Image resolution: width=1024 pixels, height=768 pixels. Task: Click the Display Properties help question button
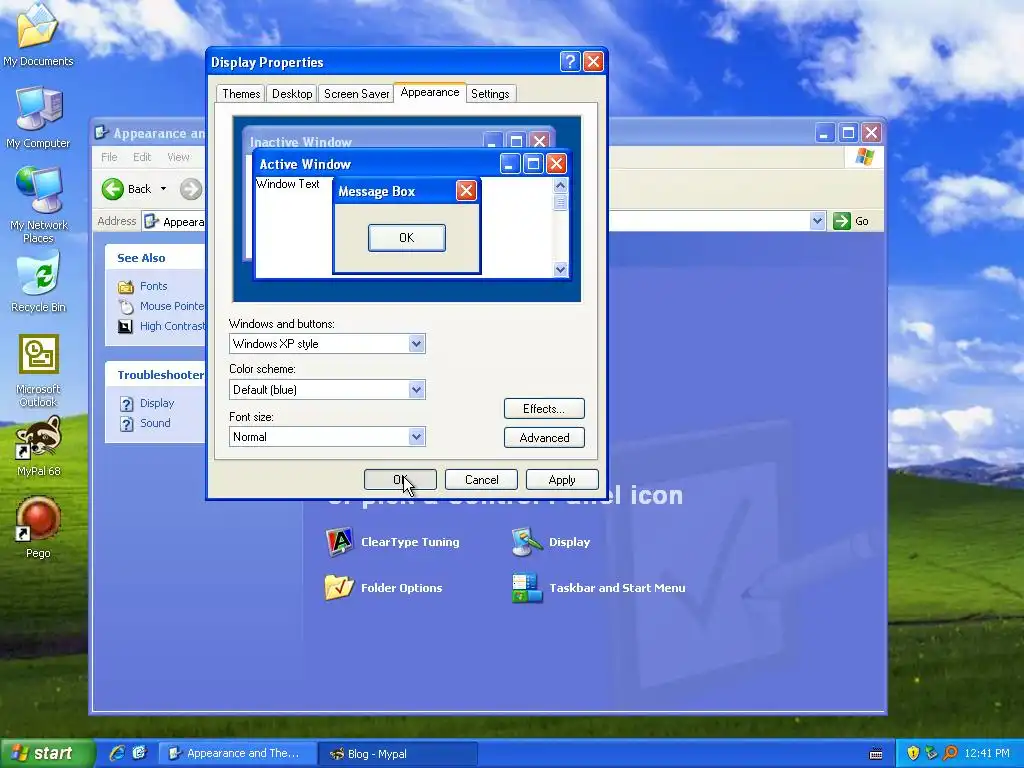[x=569, y=61]
